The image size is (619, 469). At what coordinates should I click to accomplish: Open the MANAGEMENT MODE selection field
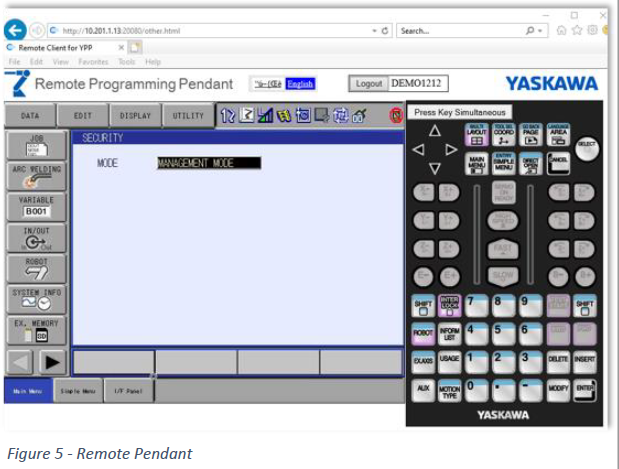(209, 163)
